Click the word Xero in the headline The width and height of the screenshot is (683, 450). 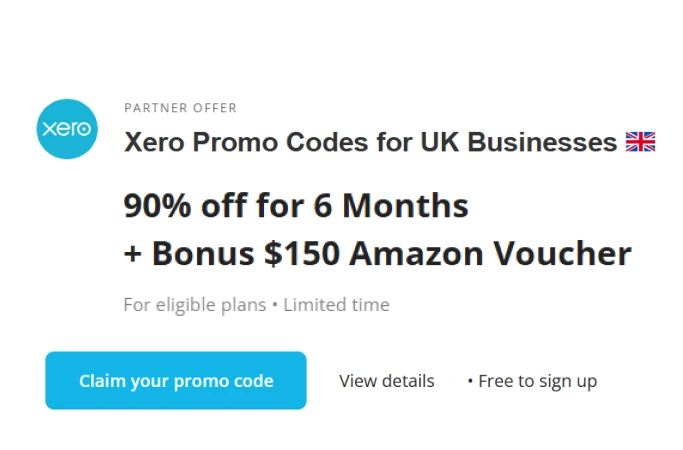click(x=153, y=142)
